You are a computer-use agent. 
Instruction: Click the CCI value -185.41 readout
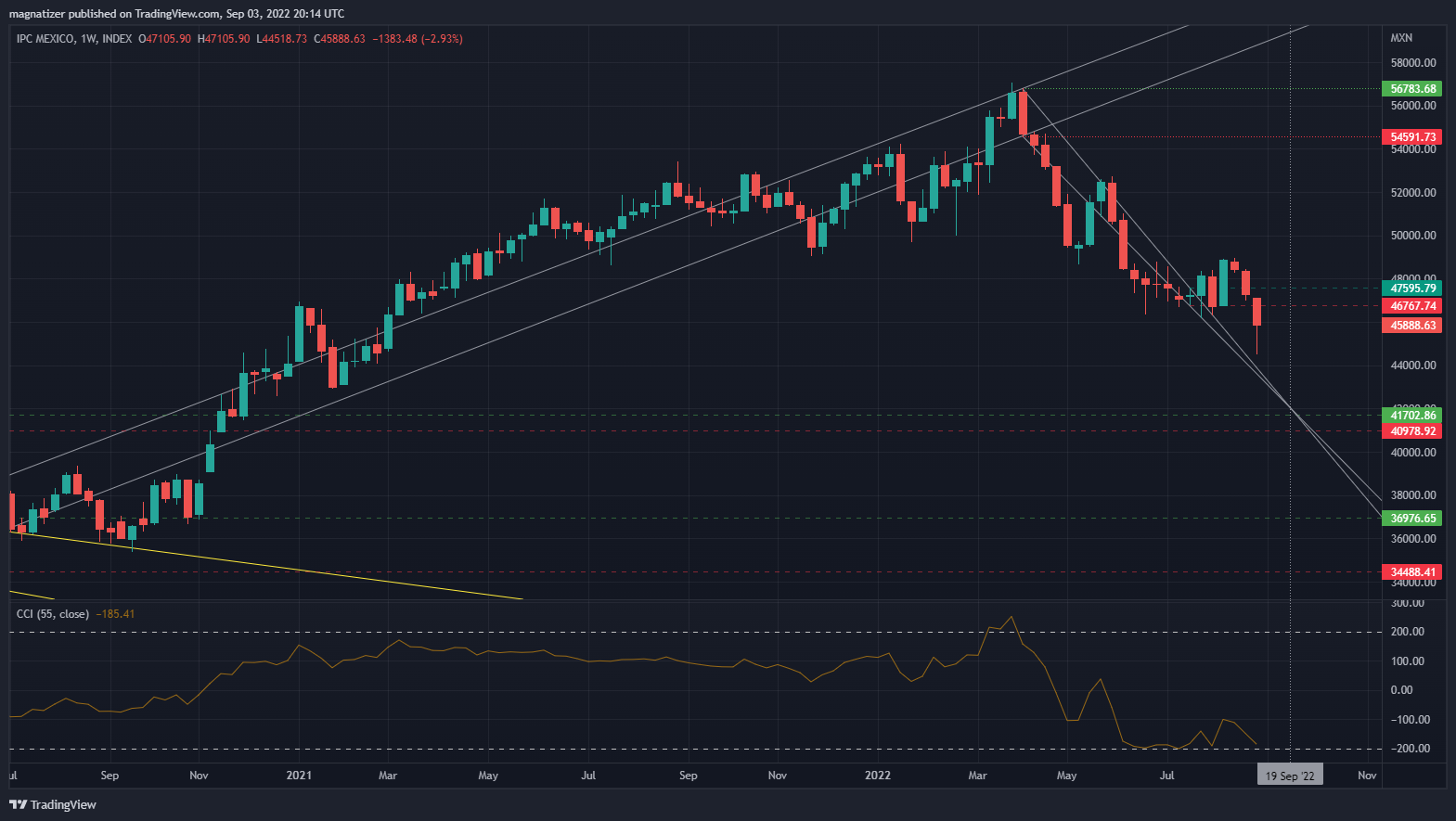115,614
